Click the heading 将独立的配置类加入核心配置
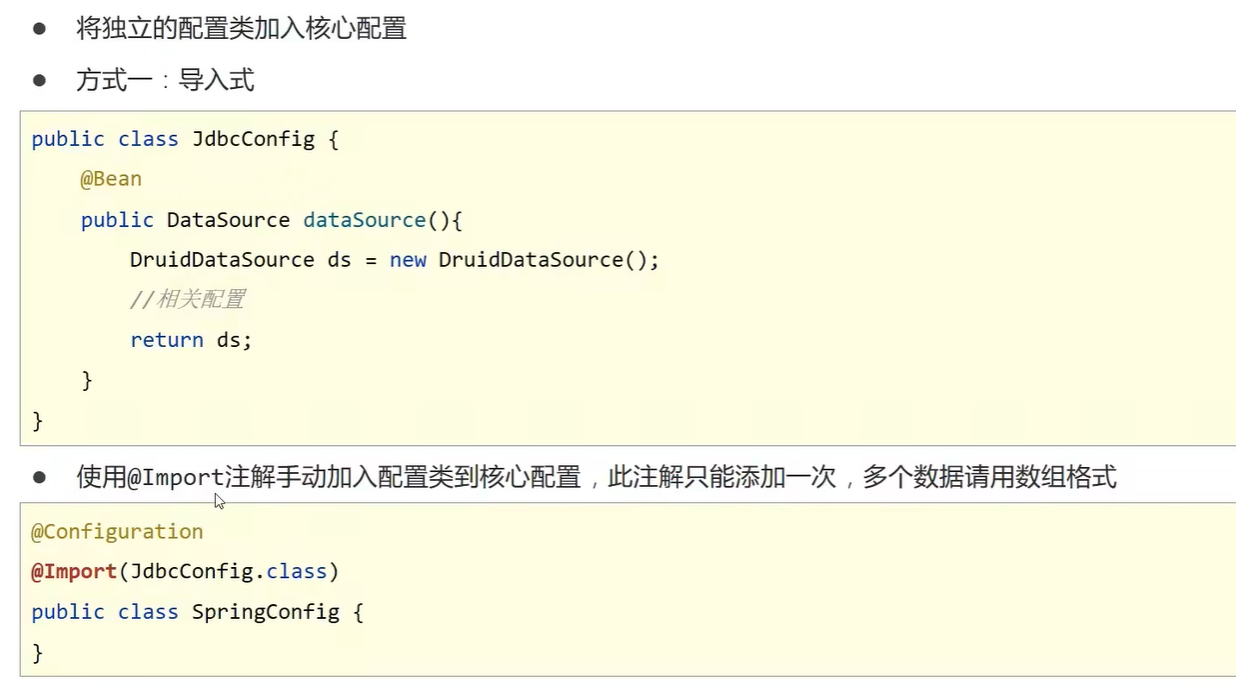 coord(242,28)
